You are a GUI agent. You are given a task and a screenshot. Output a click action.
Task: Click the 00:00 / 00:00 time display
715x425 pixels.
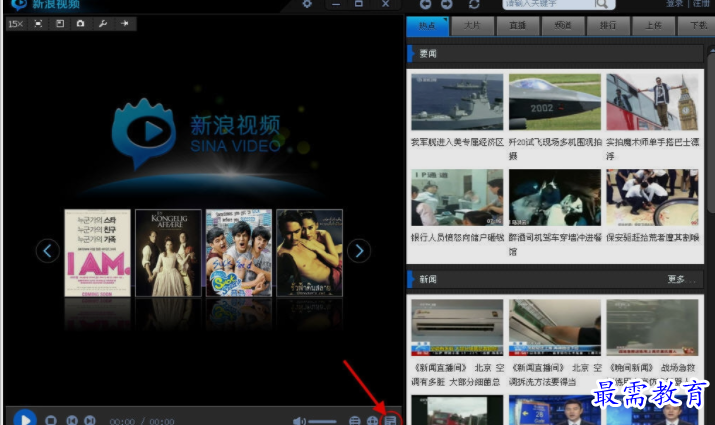click(x=142, y=421)
